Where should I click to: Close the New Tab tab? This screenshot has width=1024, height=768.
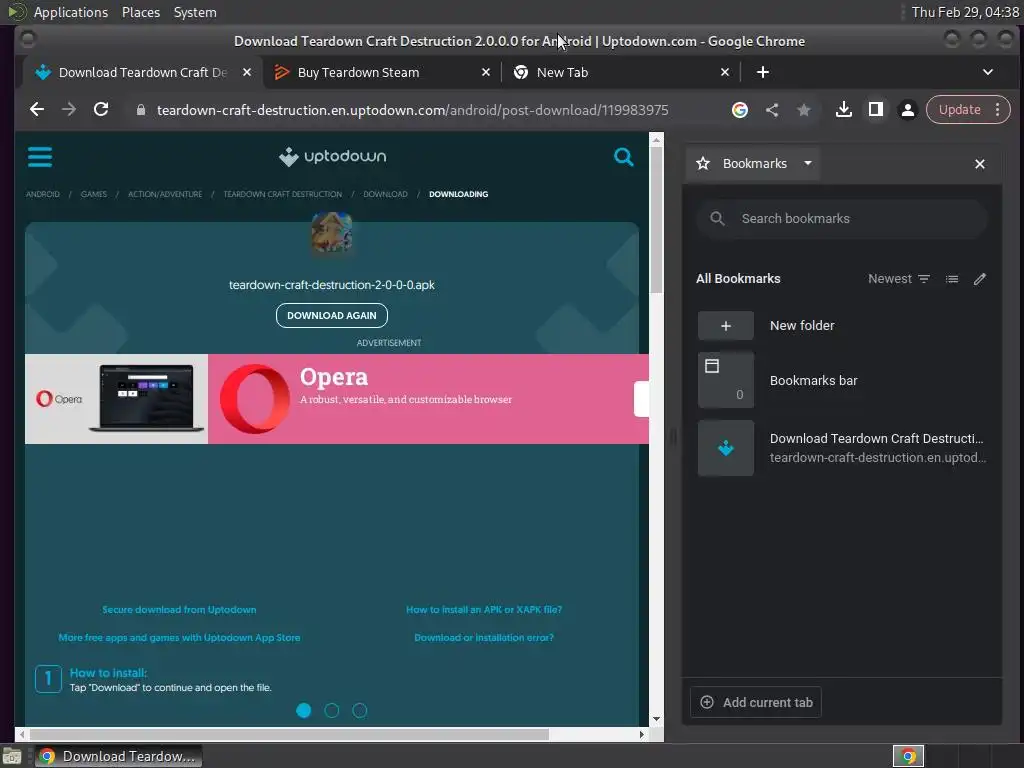point(724,72)
